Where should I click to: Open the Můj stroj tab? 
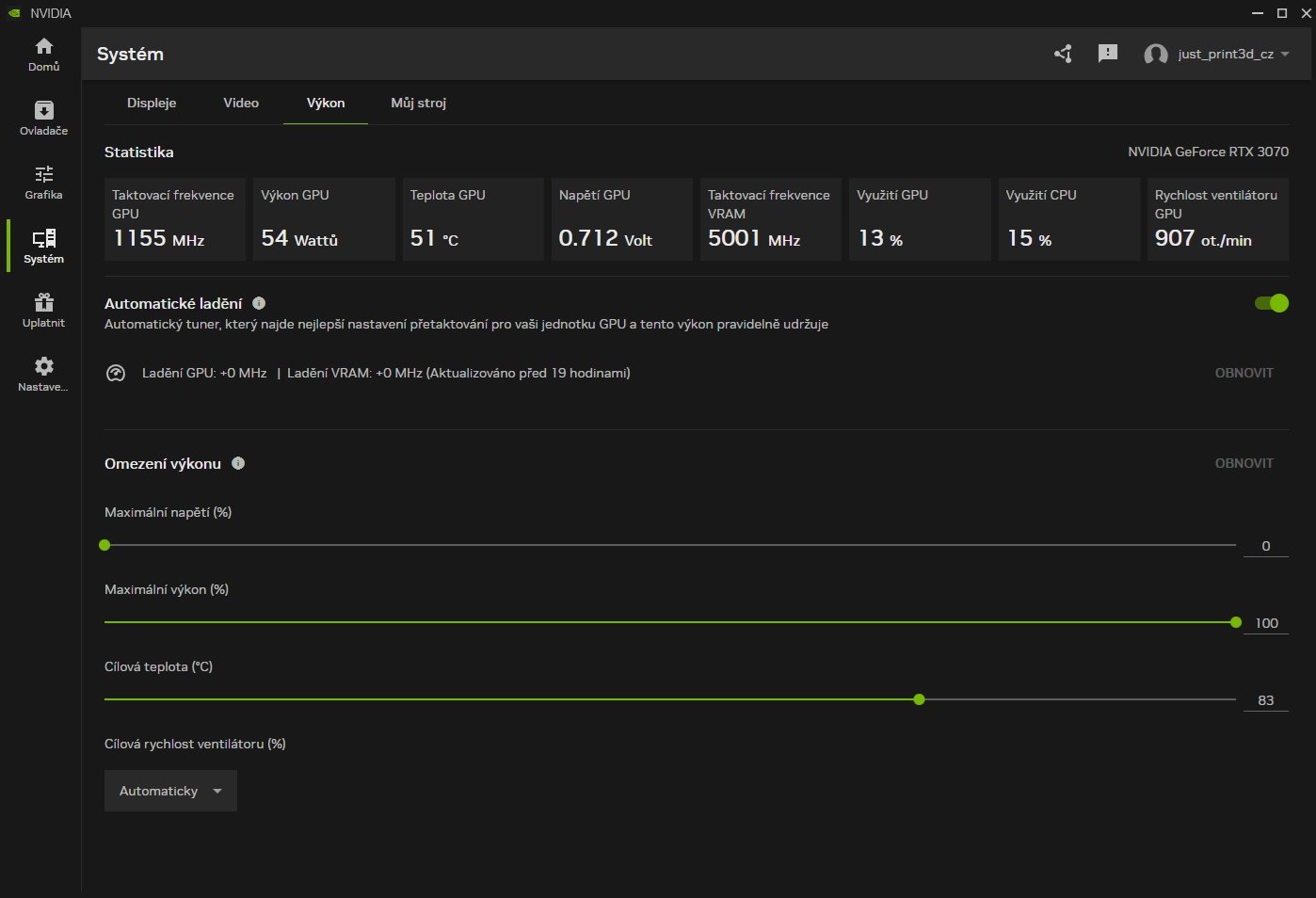pyautogui.click(x=418, y=103)
